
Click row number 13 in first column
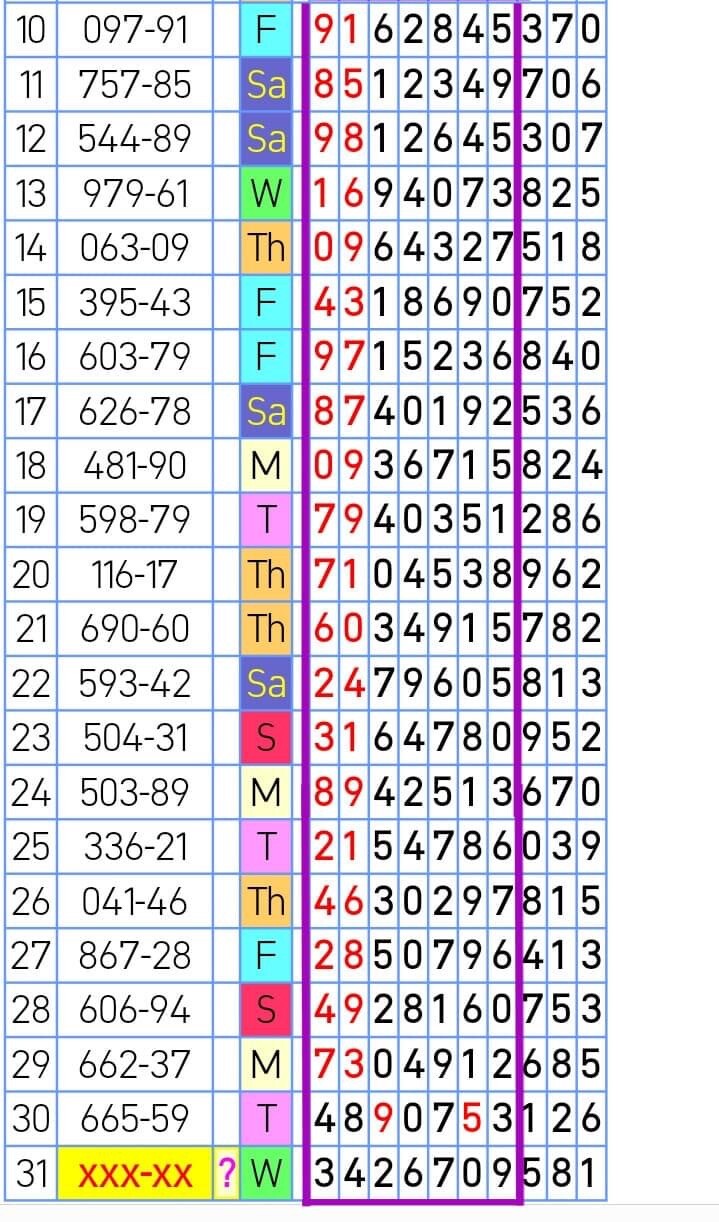(x=32, y=193)
